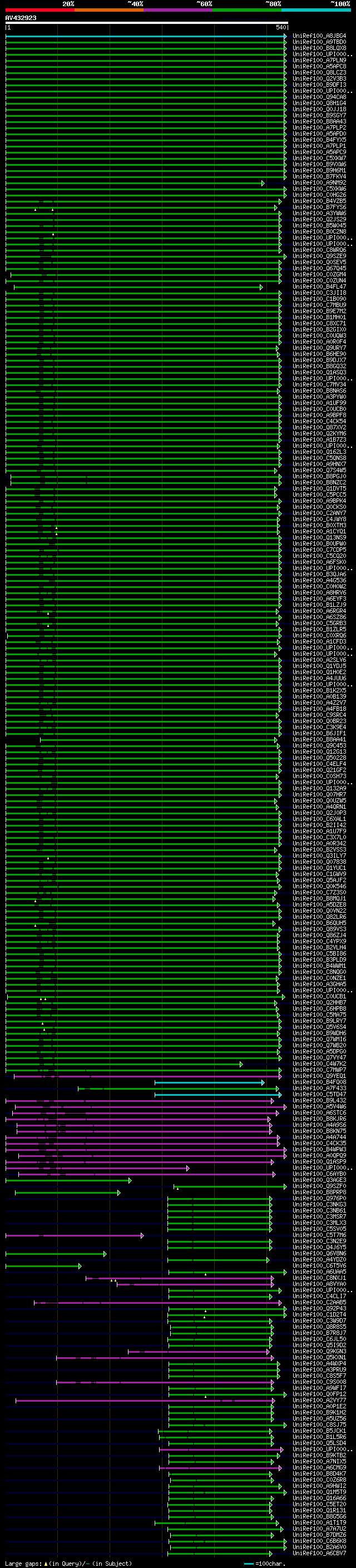Select hit UniRef100_A6UAA5
Image resolution: width=356 pixels, height=1568 pixels.
coord(319,1272)
